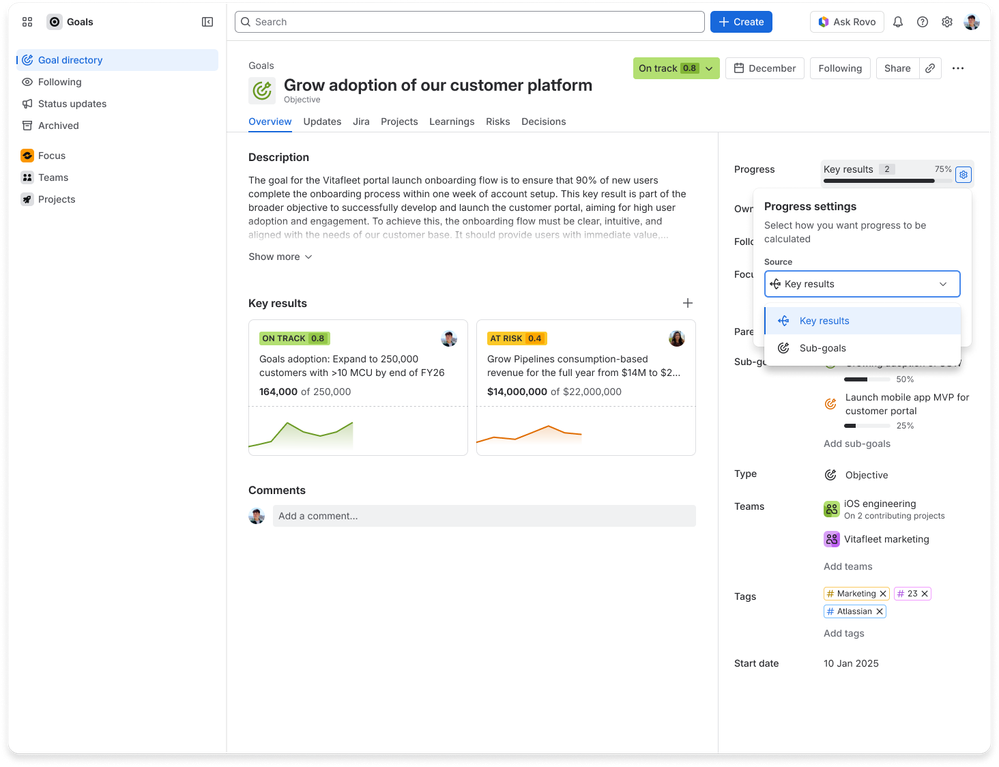Click the AT RISK 0.4 badge
Image resolution: width=999 pixels, height=767 pixels.
click(x=517, y=338)
